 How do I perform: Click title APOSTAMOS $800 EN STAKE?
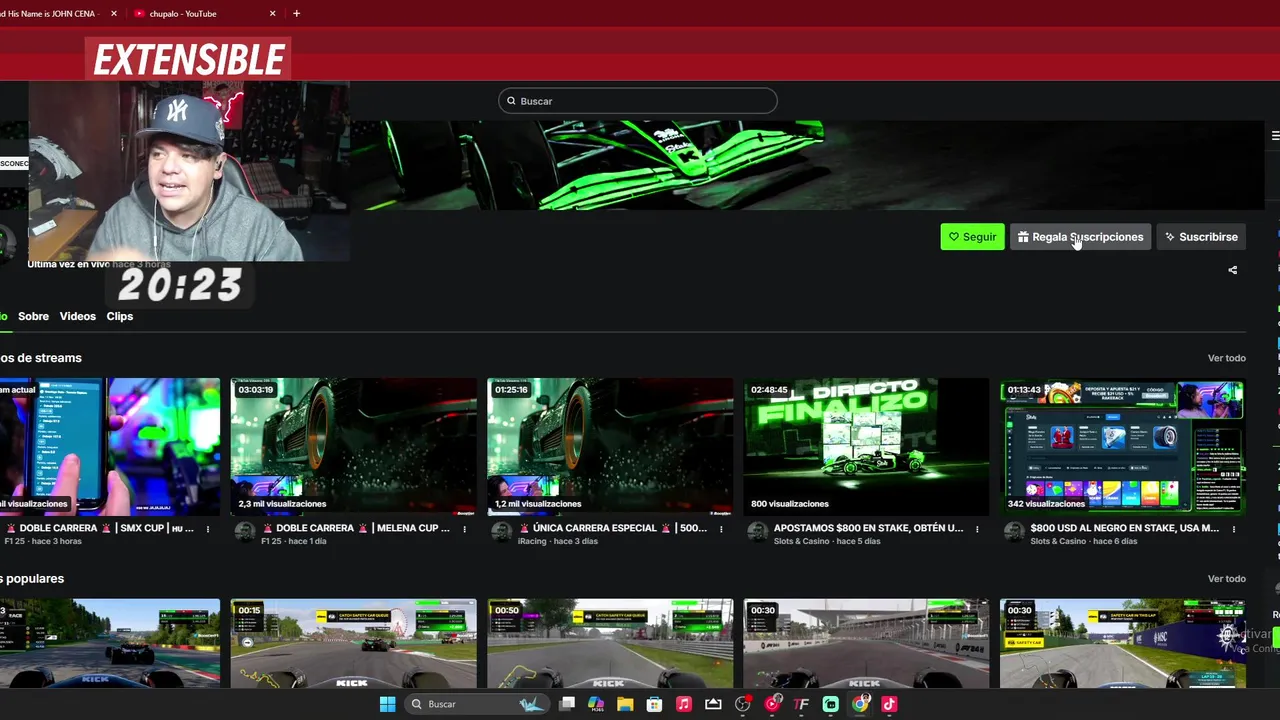pyautogui.click(x=869, y=528)
